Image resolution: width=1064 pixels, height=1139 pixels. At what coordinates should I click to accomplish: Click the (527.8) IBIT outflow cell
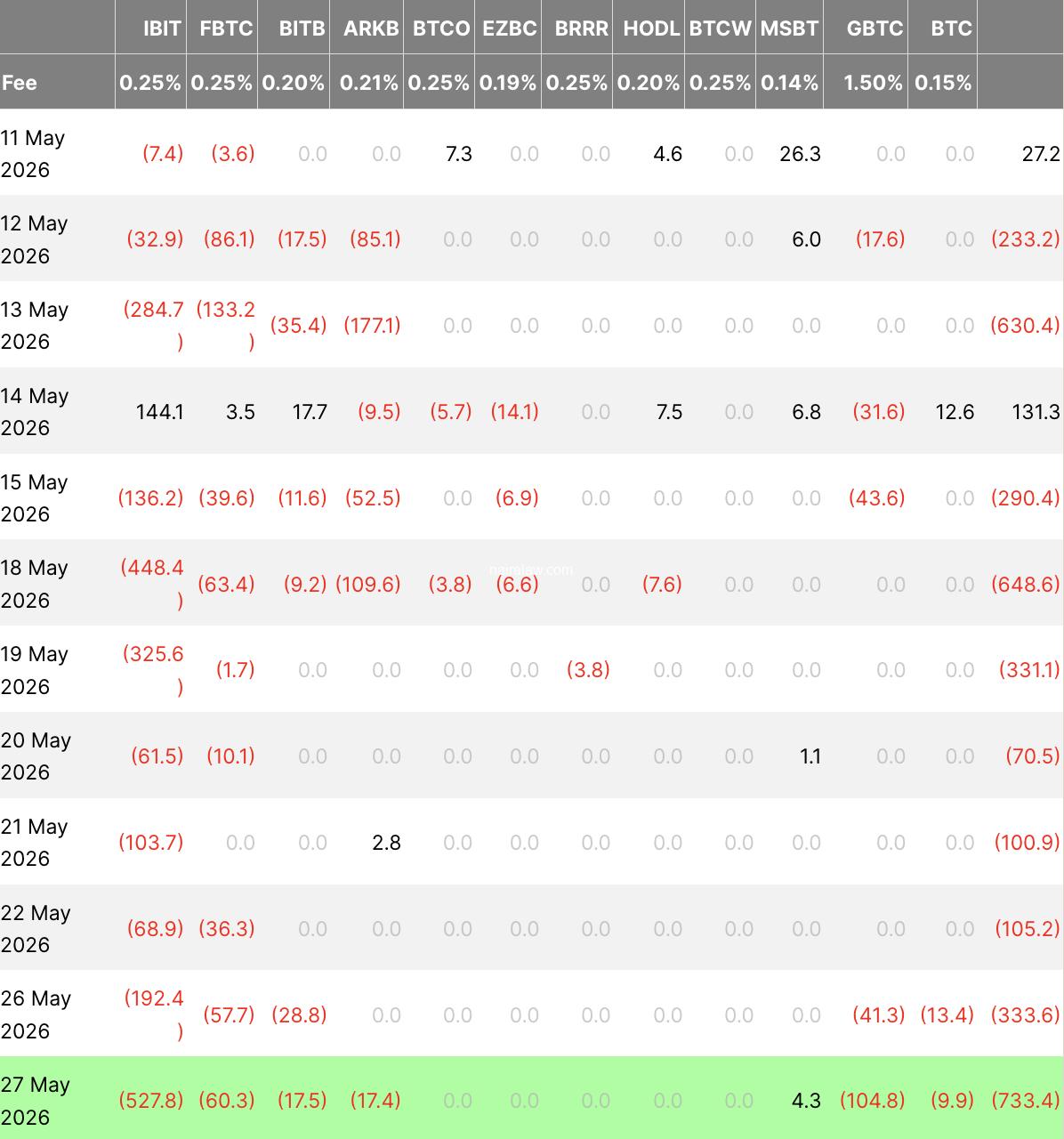pyautogui.click(x=150, y=1101)
